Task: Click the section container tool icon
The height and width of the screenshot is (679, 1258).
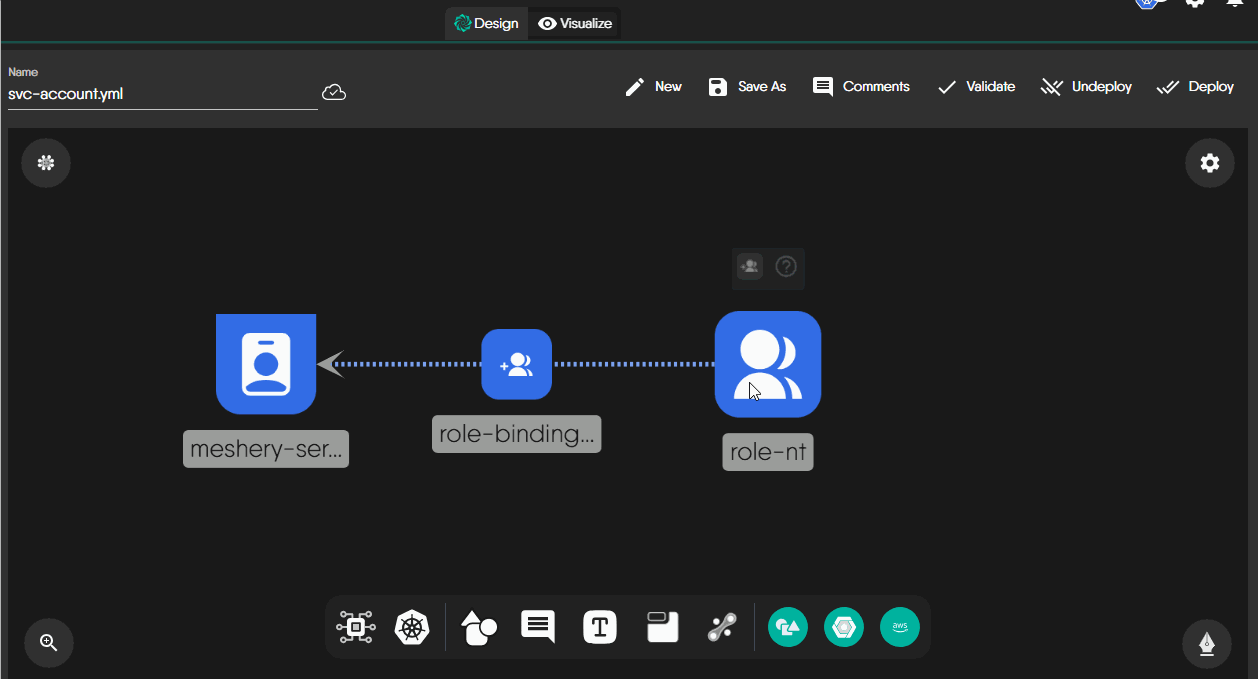Action: pyautogui.click(x=662, y=627)
